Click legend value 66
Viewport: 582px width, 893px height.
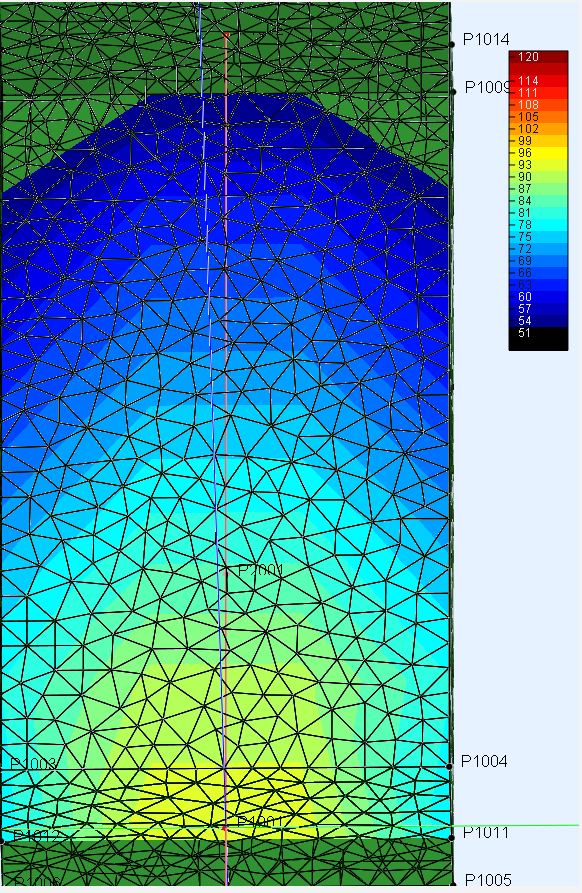(x=525, y=273)
